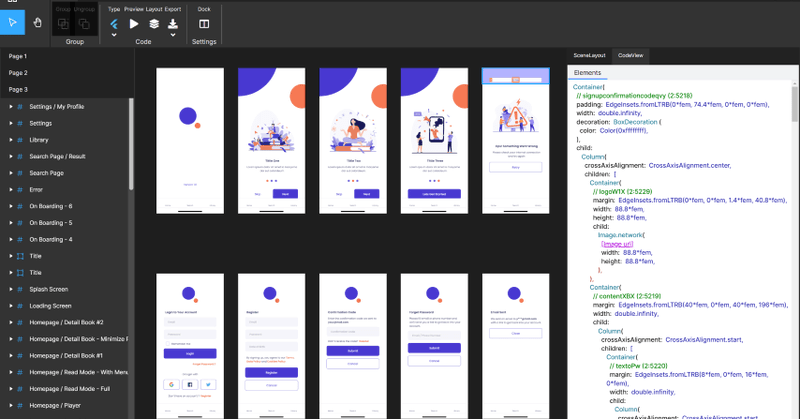Toggle the Dock panel icon

(204, 24)
